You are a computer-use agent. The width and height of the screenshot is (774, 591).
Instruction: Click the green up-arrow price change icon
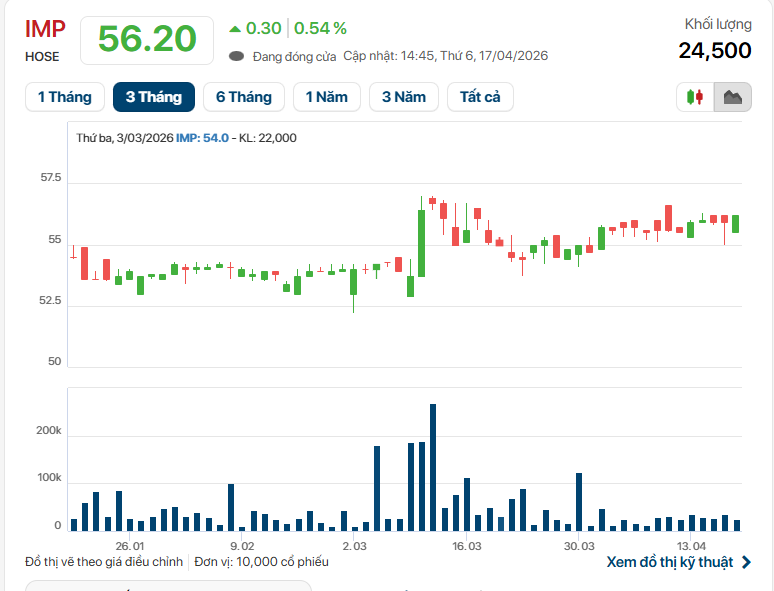point(234,29)
